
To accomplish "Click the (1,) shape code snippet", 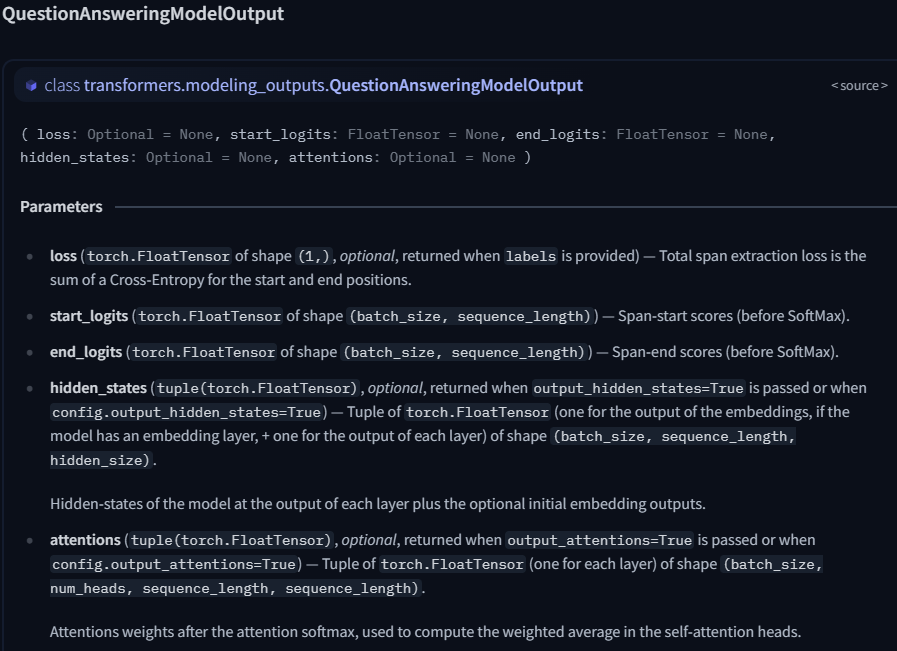I will (x=313, y=256).
